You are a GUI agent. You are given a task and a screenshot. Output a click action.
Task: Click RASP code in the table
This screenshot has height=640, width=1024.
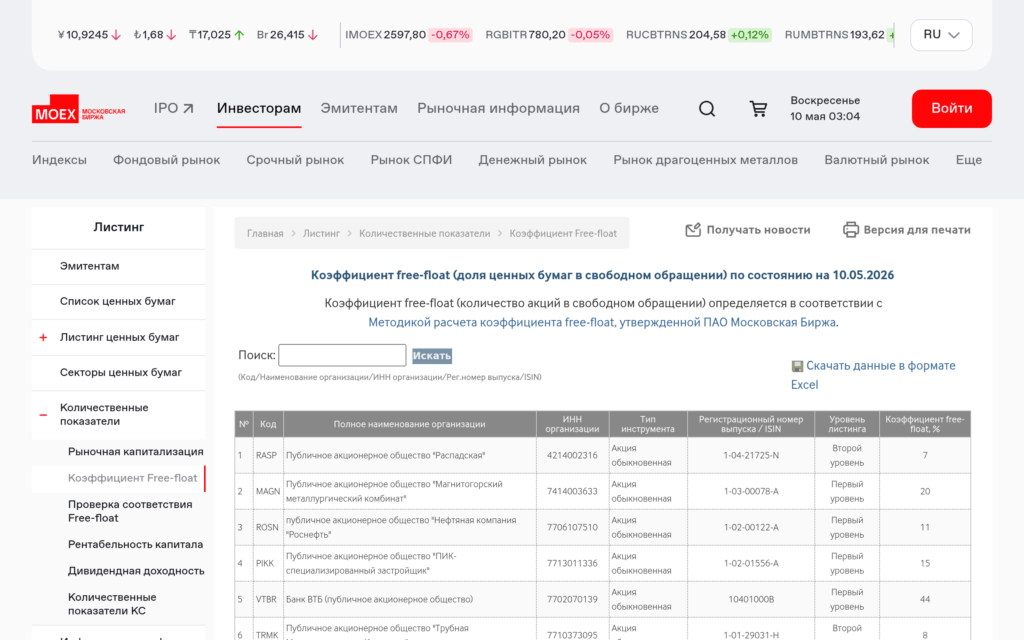click(x=266, y=455)
